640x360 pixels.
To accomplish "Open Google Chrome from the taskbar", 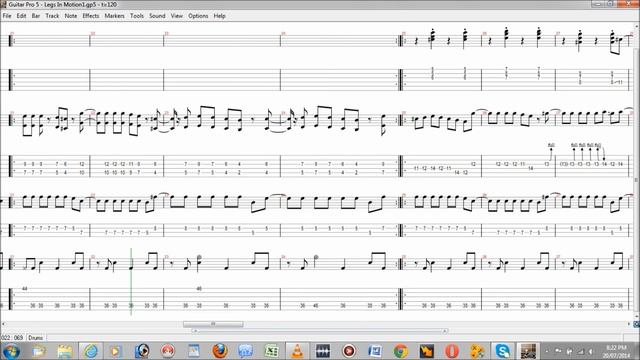I will tap(400, 351).
